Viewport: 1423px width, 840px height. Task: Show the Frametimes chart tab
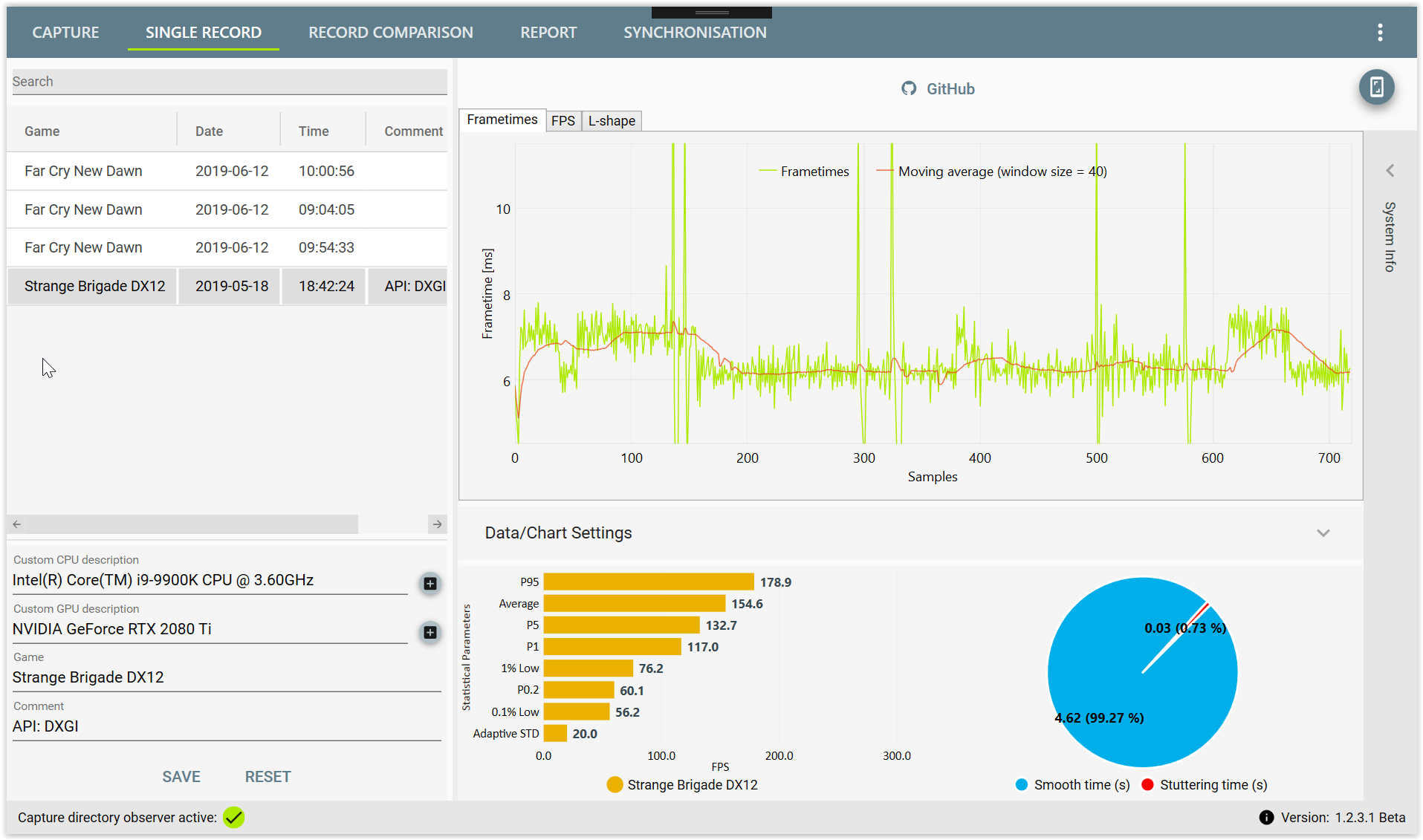pos(502,120)
